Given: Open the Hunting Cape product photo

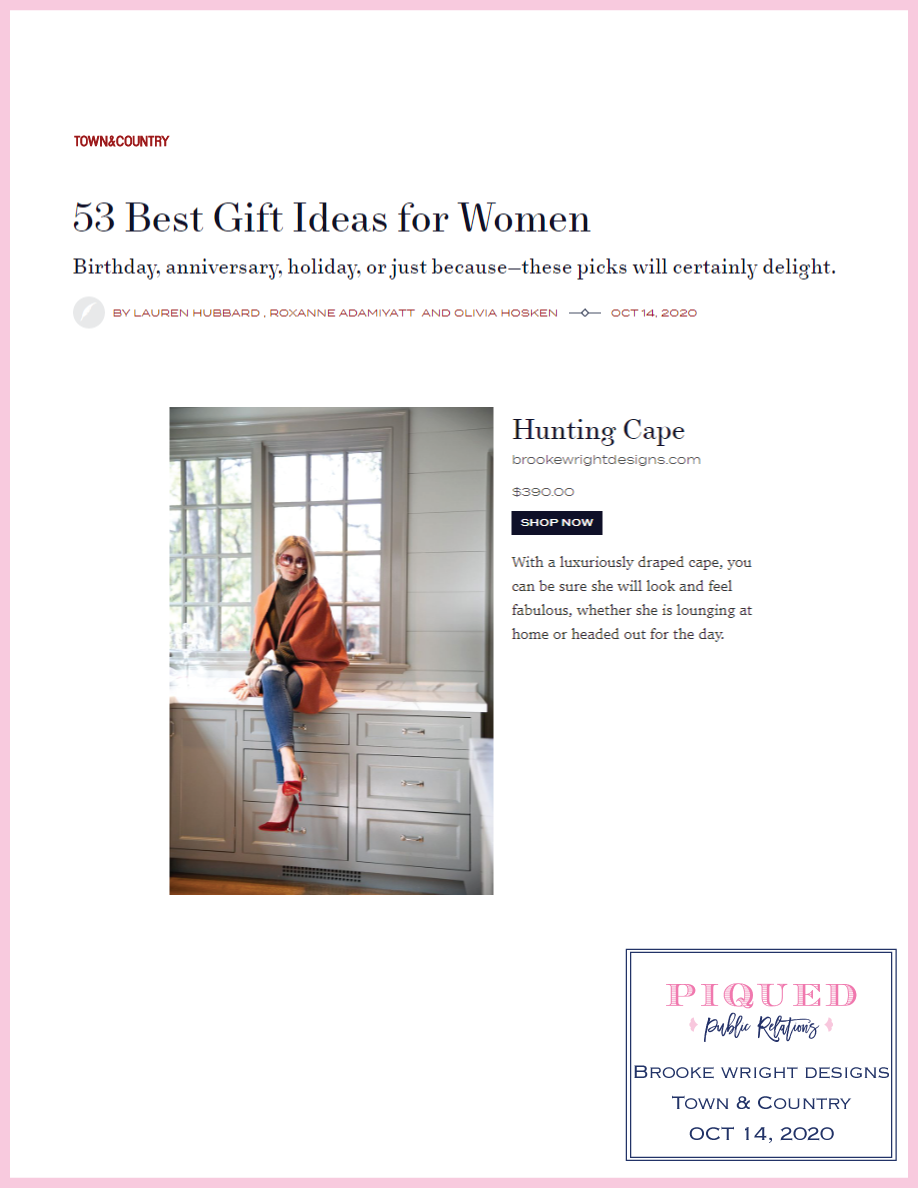Looking at the screenshot, I should pyautogui.click(x=331, y=651).
